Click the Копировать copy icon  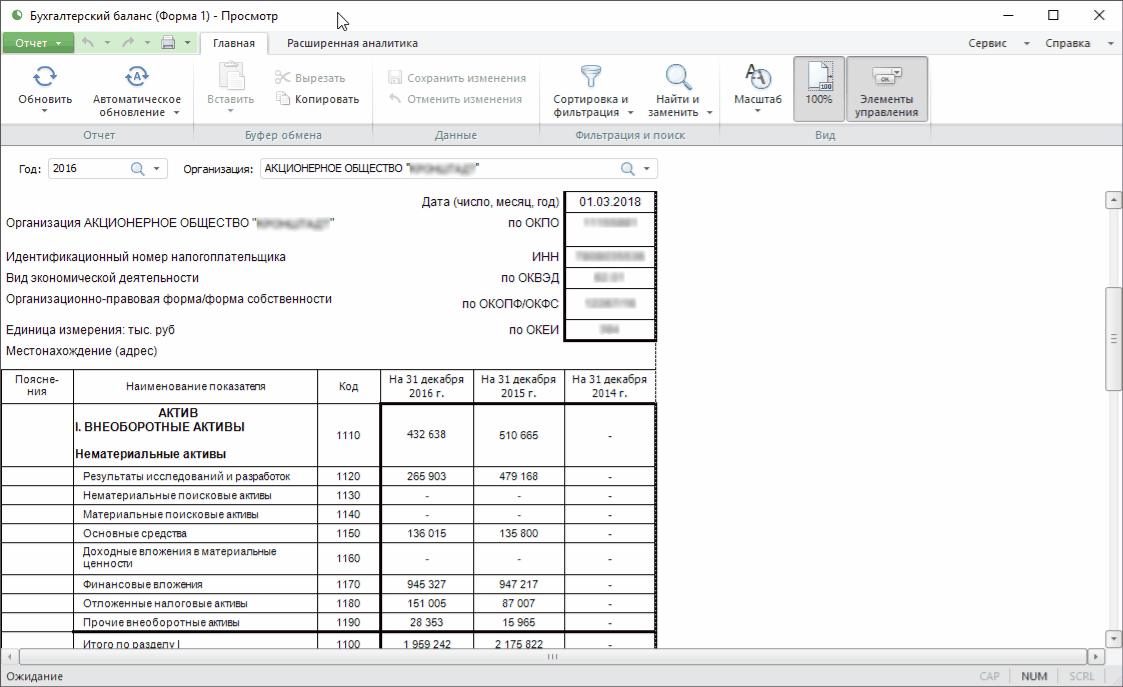pyautogui.click(x=284, y=99)
